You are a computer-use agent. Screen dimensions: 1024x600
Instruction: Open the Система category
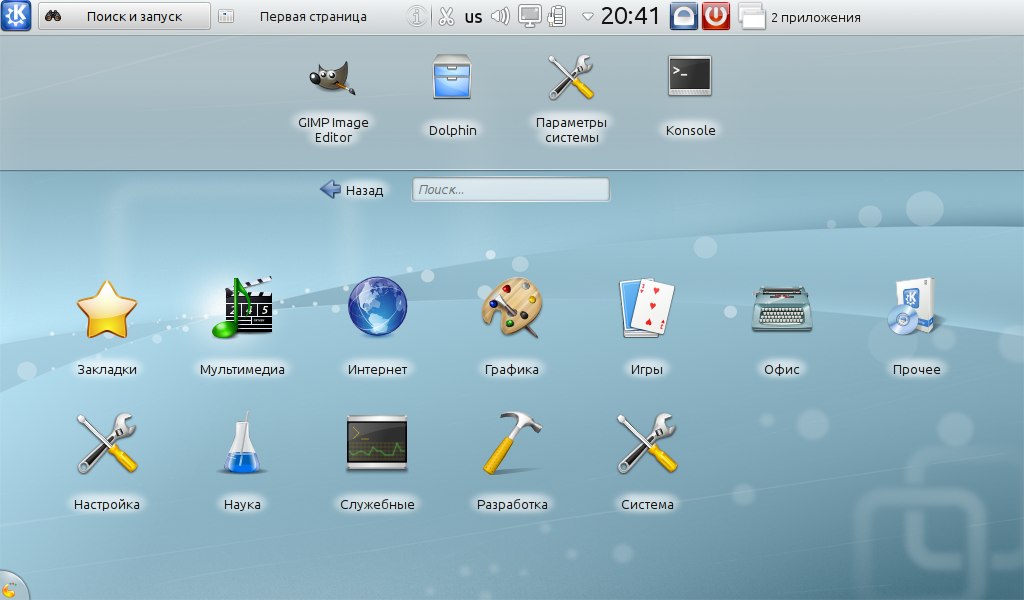(647, 462)
